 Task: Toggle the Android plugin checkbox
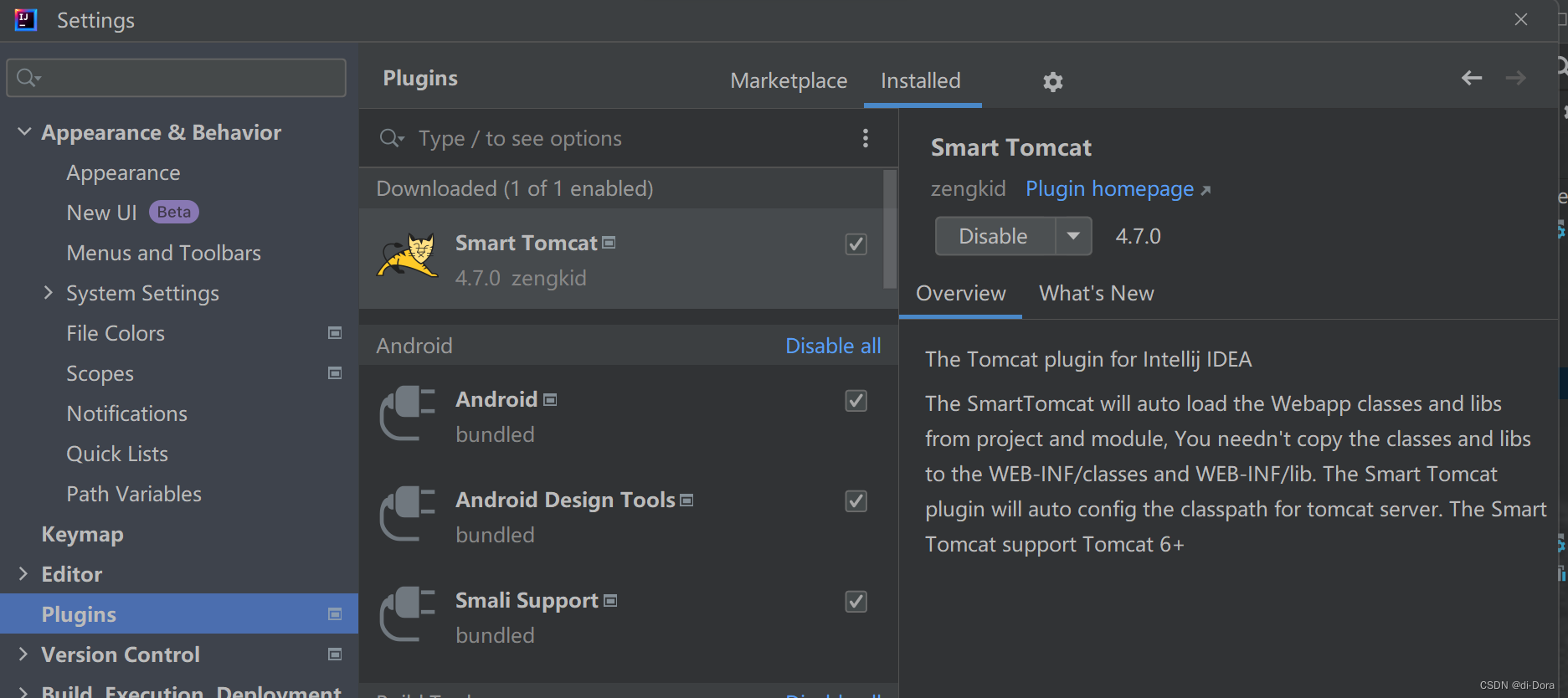pyautogui.click(x=856, y=401)
